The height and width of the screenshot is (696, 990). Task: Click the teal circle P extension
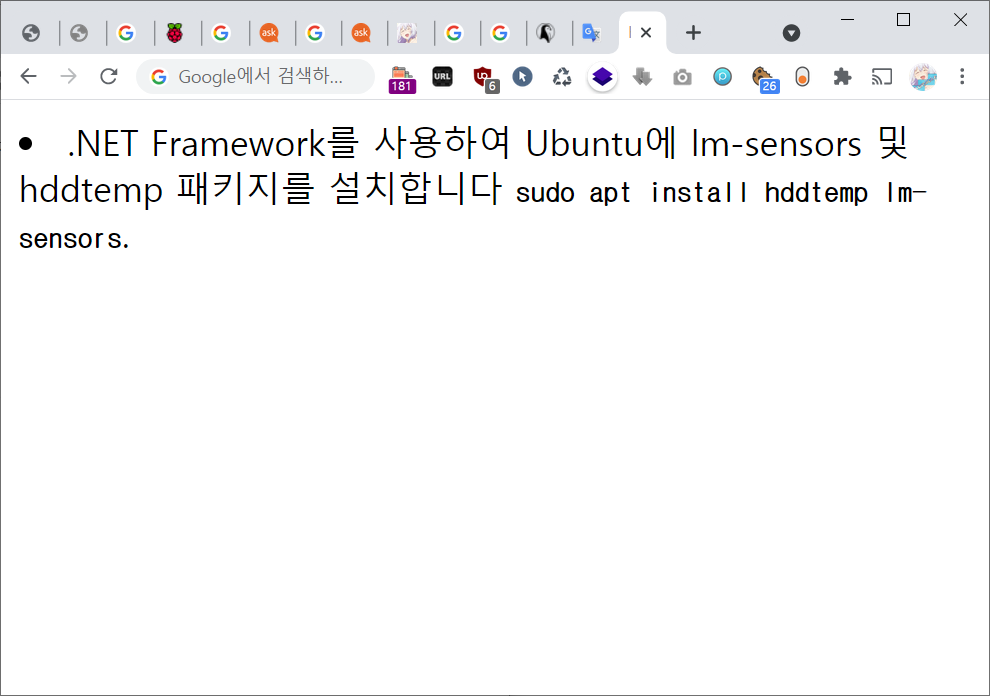click(x=722, y=76)
